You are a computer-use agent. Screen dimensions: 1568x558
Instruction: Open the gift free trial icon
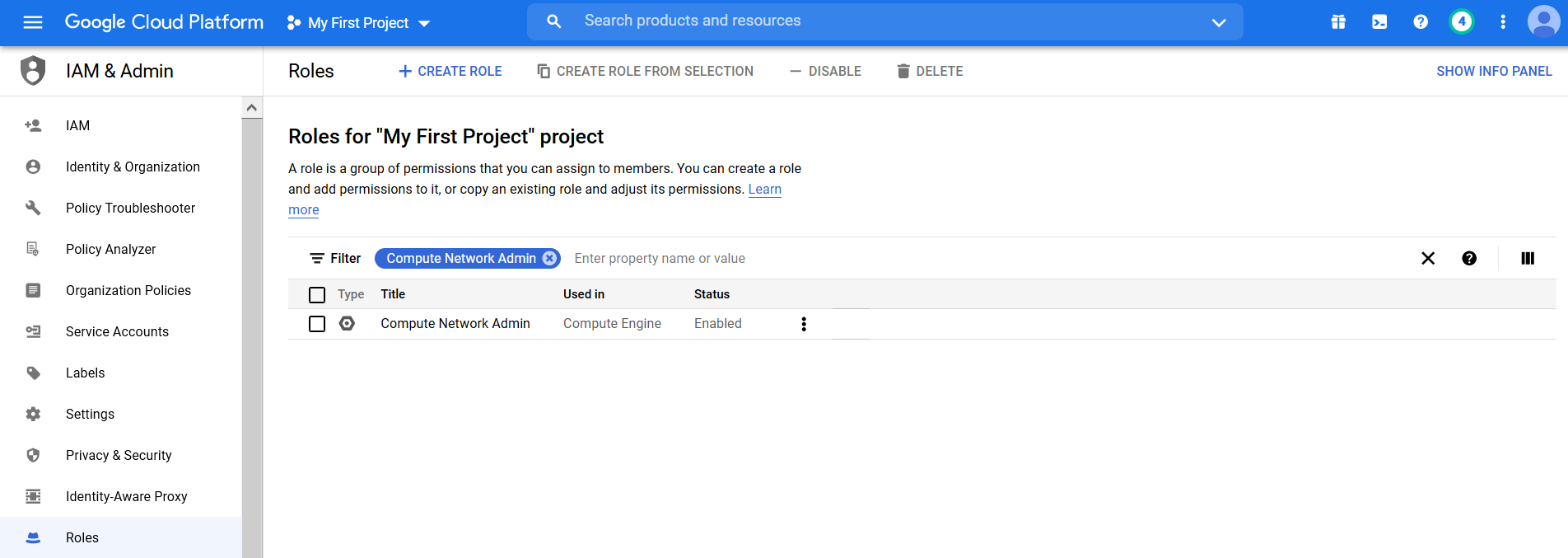(x=1338, y=22)
